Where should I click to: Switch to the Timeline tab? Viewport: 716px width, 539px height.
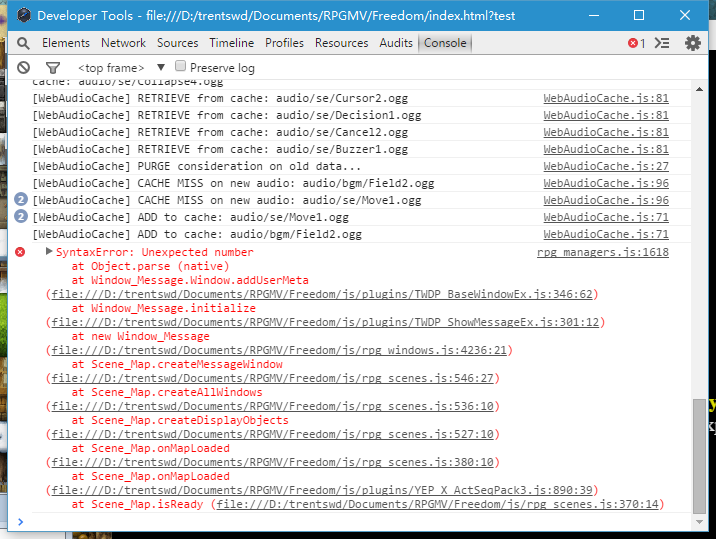click(x=232, y=43)
